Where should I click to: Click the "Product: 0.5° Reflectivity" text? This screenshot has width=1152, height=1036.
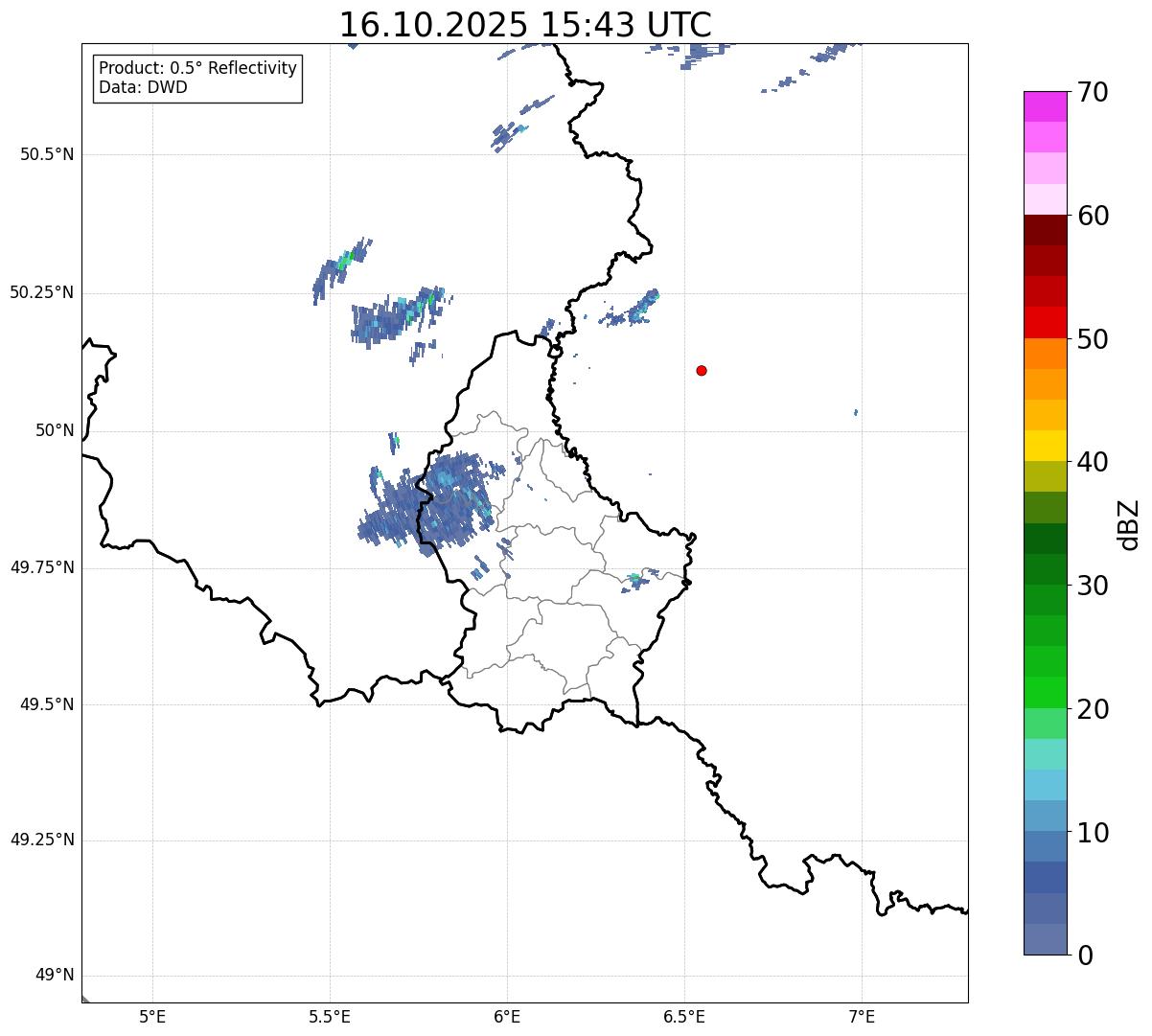[x=197, y=68]
